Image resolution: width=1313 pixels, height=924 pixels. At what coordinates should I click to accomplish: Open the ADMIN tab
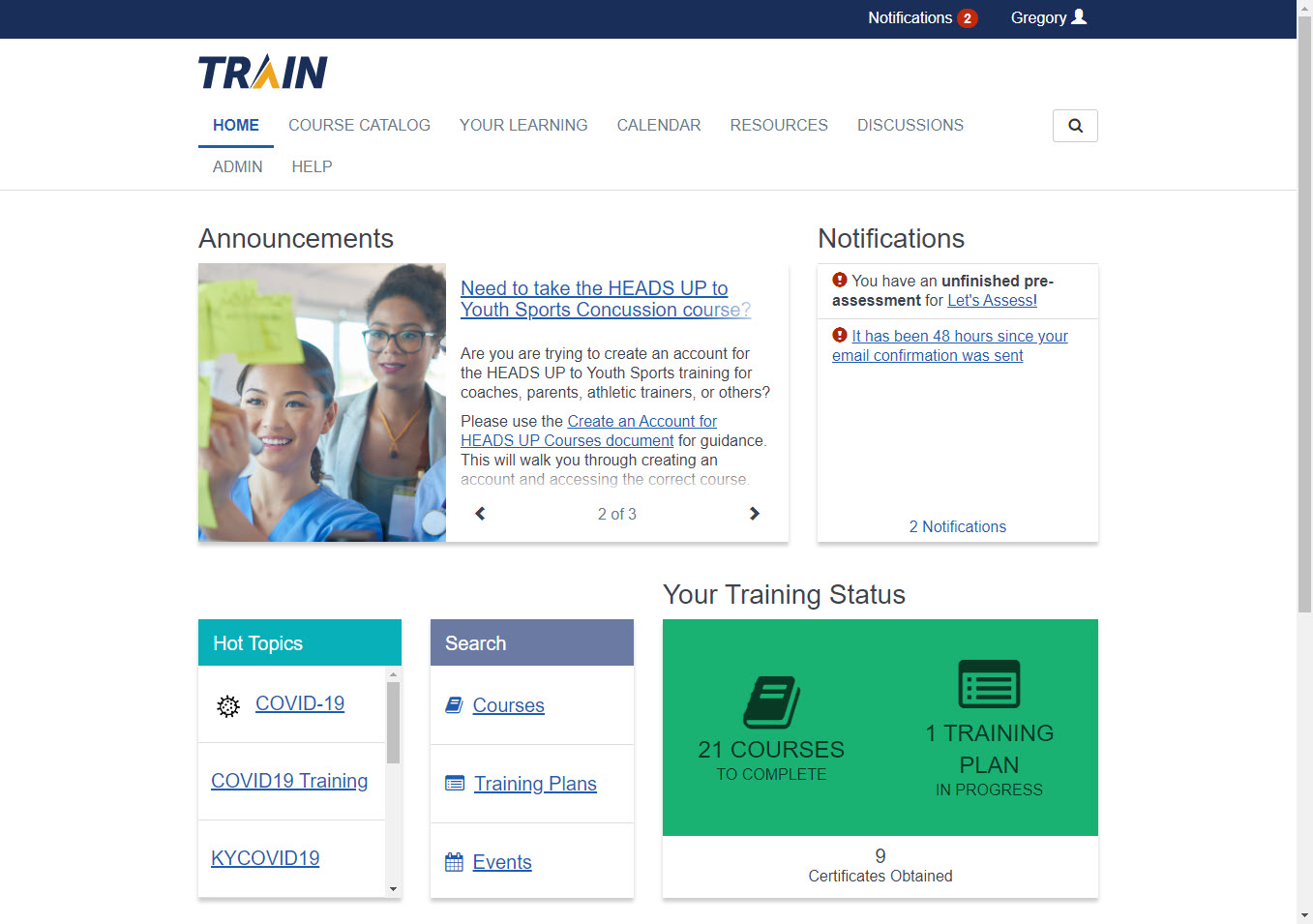pos(238,167)
